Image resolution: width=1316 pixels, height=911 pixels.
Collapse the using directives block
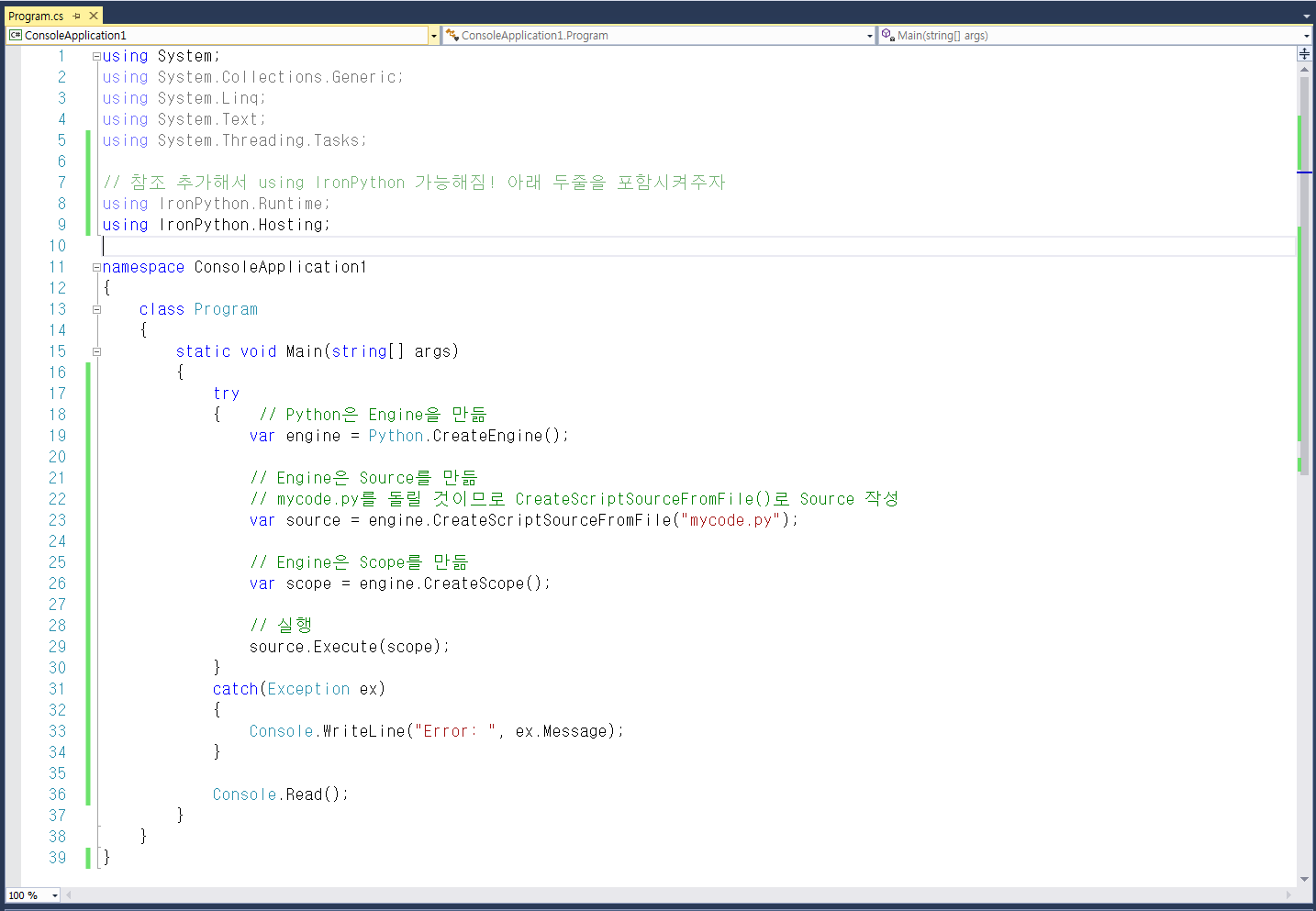(96, 56)
